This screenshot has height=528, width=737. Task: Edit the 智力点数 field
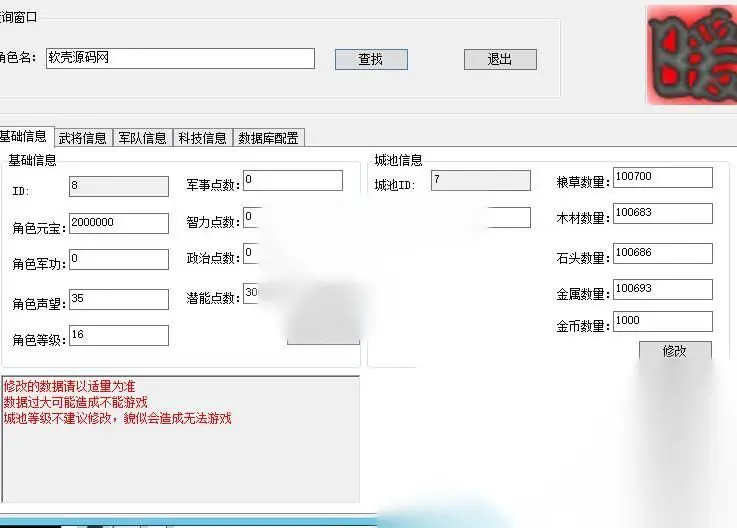251,218
